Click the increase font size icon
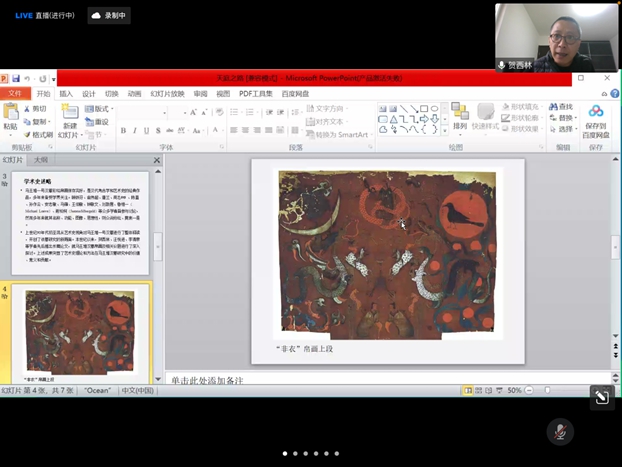 (x=193, y=113)
